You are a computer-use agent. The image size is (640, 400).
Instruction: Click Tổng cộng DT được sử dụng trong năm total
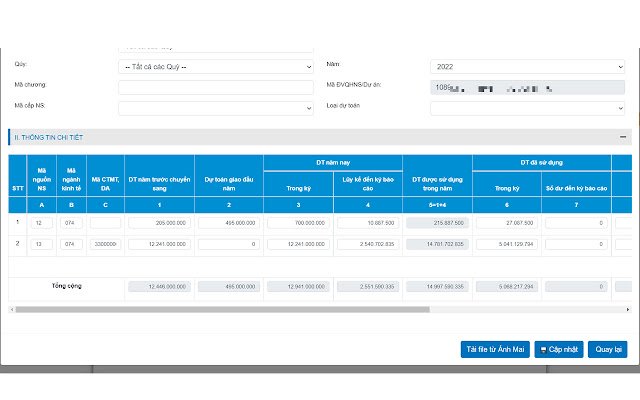437,287
